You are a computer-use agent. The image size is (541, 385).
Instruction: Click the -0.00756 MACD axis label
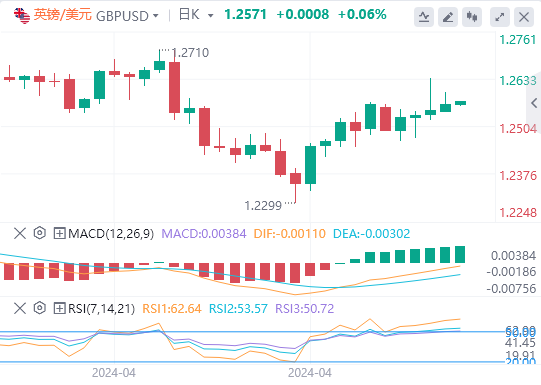tap(511, 288)
